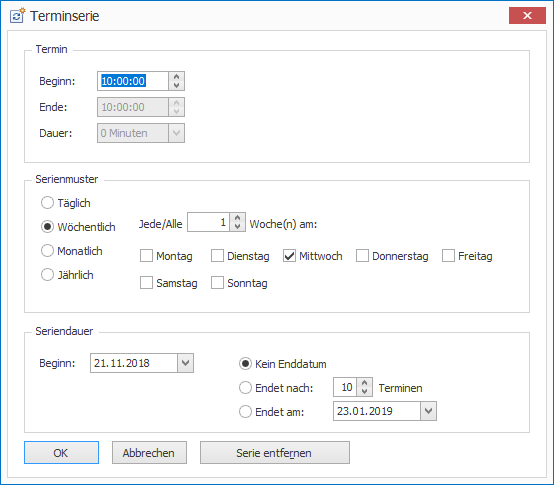554x485 pixels.
Task: Decrease the Beginn time with down arrow
Action: 176,85
